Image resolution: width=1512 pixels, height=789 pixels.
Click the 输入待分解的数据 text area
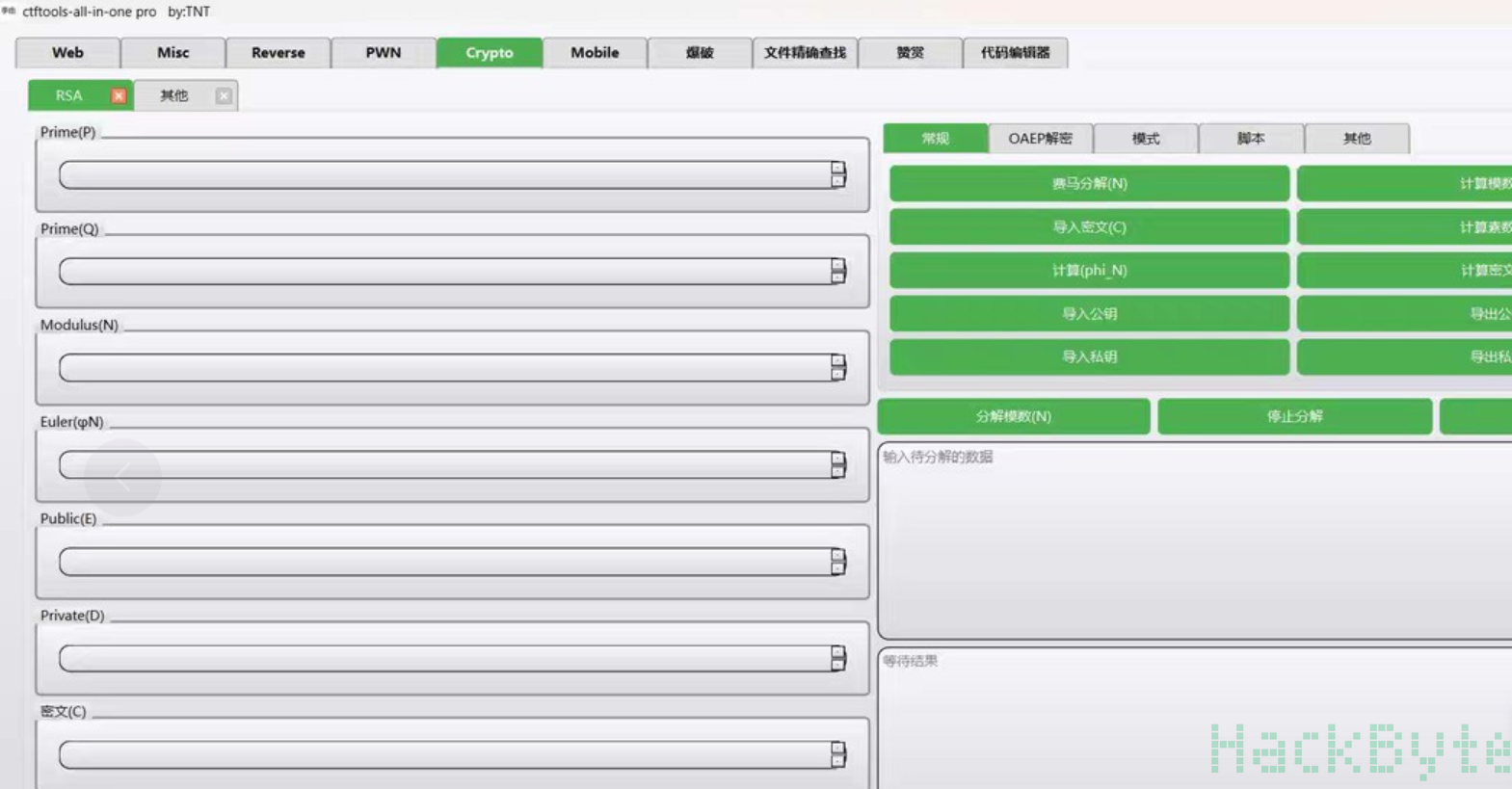click(1195, 540)
